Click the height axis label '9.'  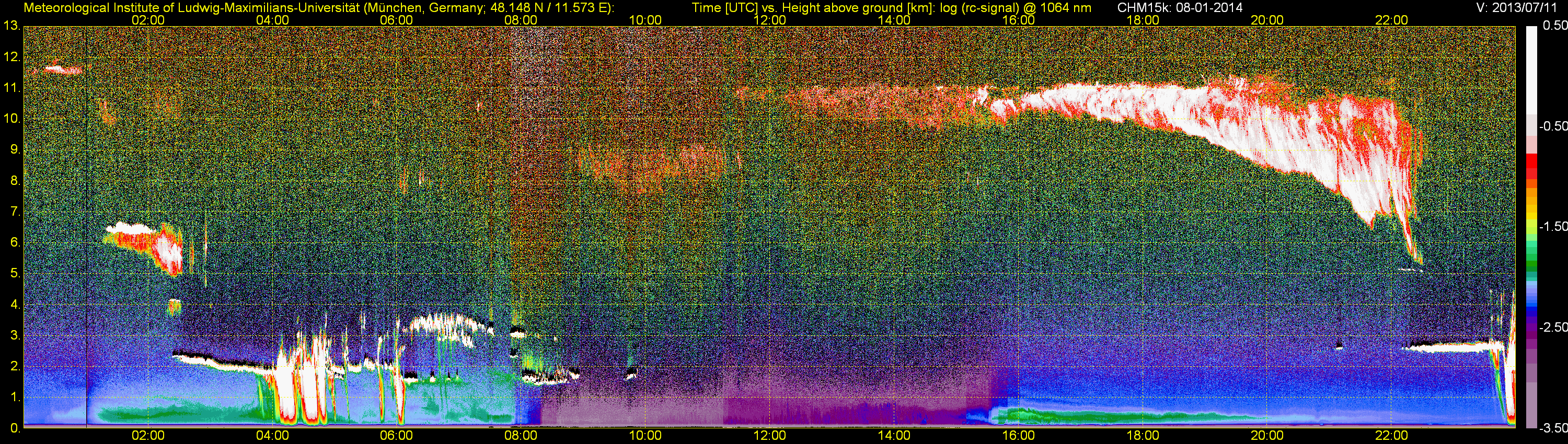[15, 149]
